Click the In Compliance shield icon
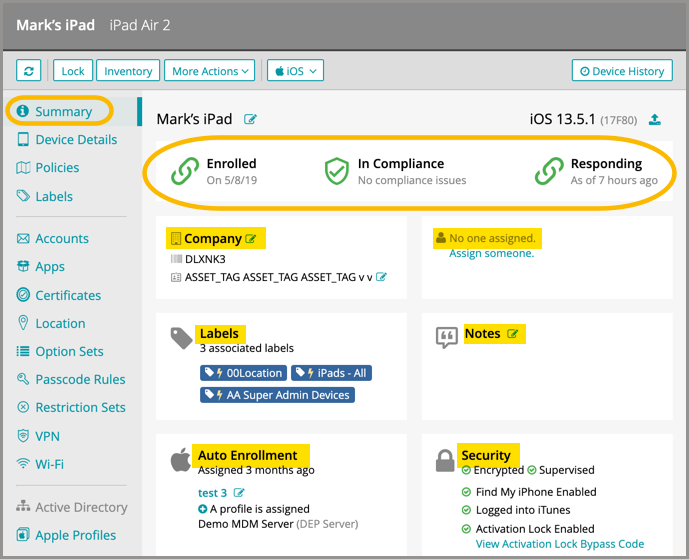The width and height of the screenshot is (689, 559). (336, 171)
